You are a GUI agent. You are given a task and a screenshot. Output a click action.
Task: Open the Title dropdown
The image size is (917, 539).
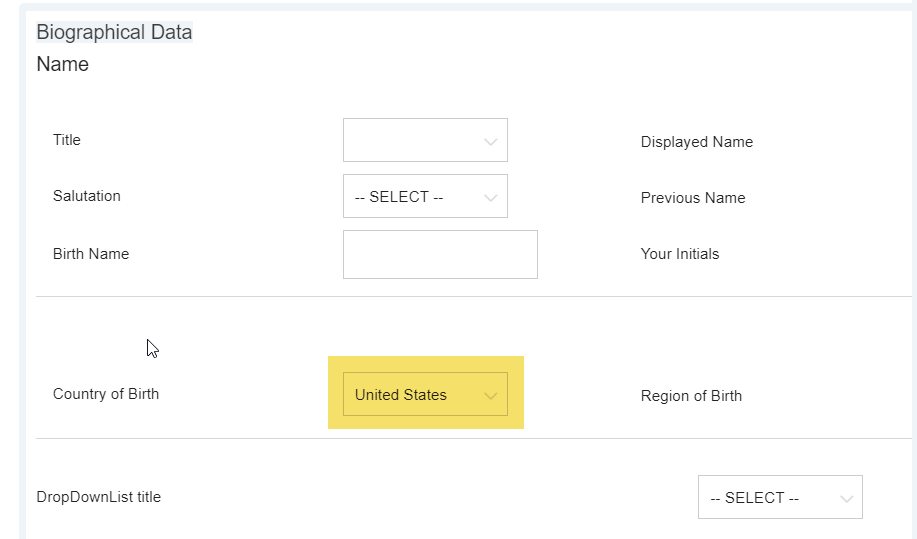(x=425, y=140)
